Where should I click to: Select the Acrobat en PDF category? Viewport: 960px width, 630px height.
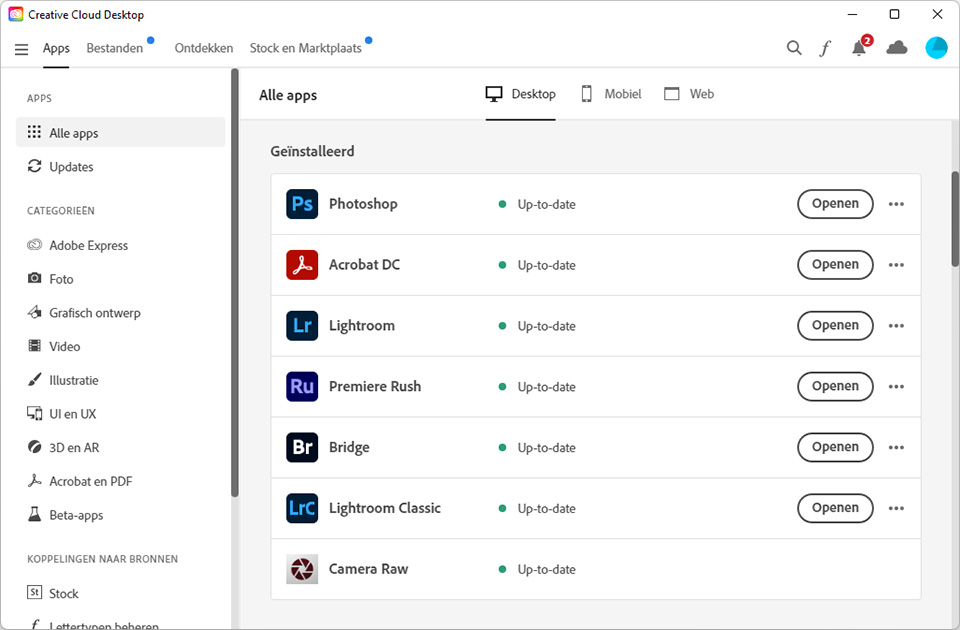[80, 481]
